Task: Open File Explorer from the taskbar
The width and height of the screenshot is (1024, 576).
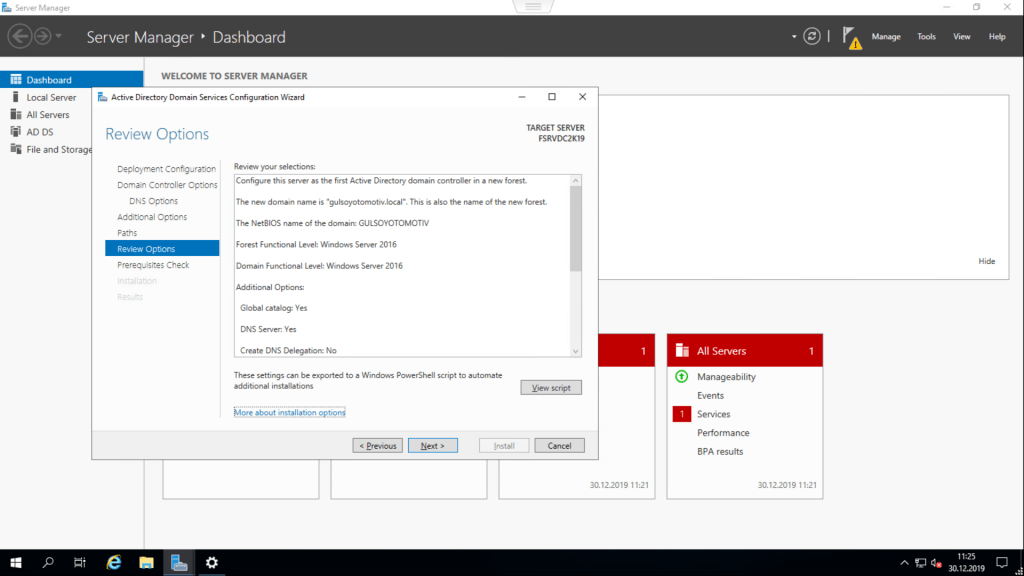Action: coord(146,563)
